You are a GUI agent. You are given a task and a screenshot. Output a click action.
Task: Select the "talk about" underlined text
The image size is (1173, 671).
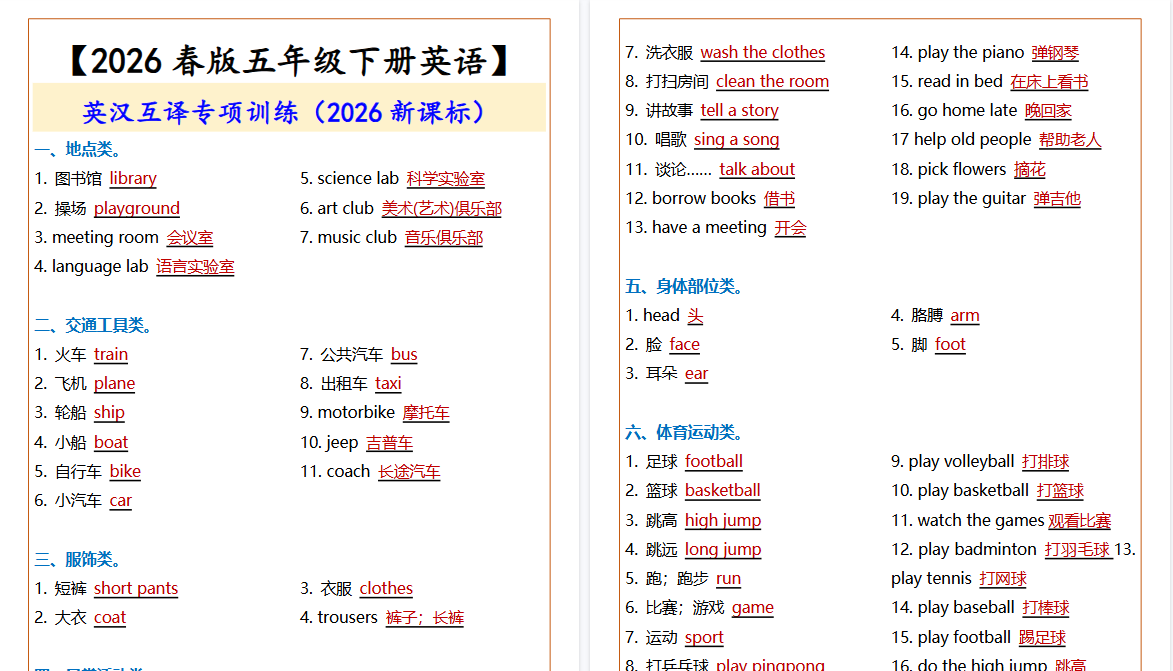(x=757, y=169)
